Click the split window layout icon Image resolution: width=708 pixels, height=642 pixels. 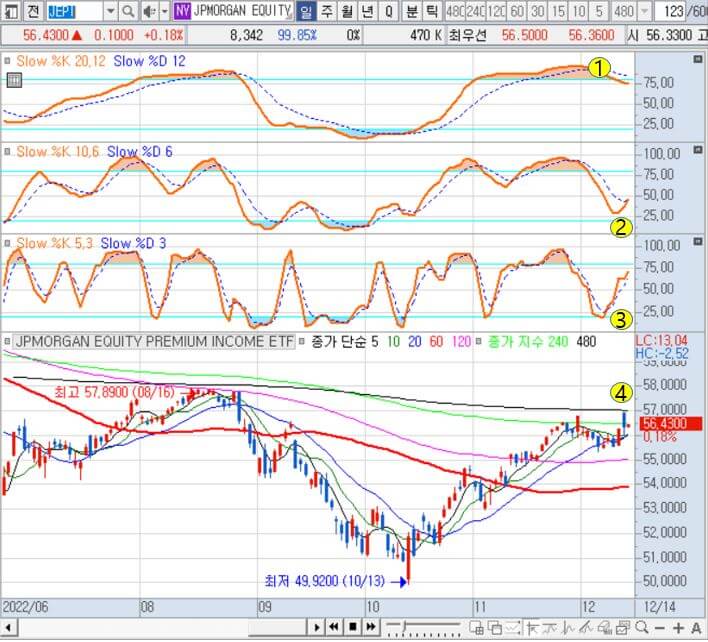[477, 627]
